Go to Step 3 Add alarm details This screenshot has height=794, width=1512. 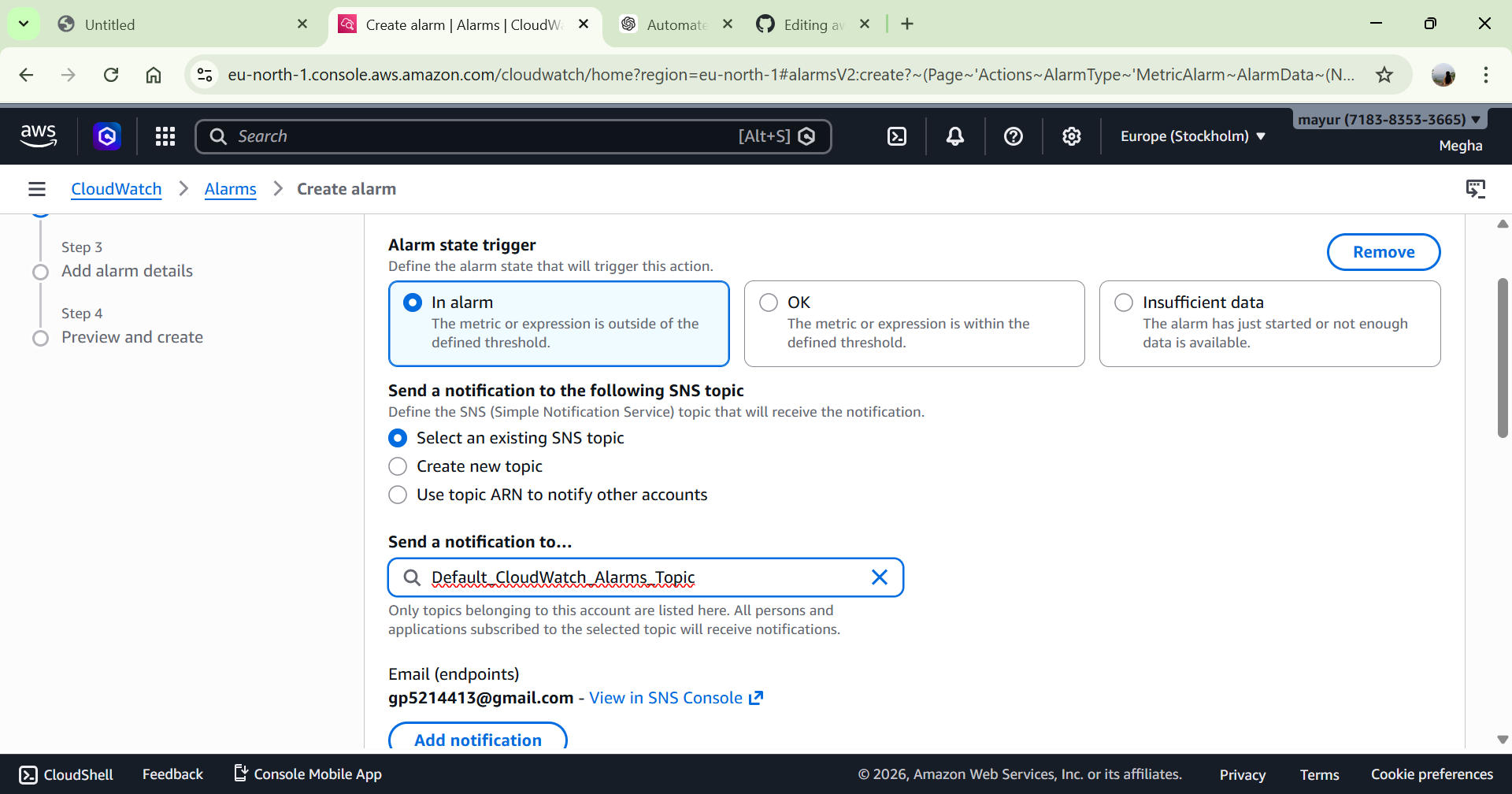coord(127,271)
